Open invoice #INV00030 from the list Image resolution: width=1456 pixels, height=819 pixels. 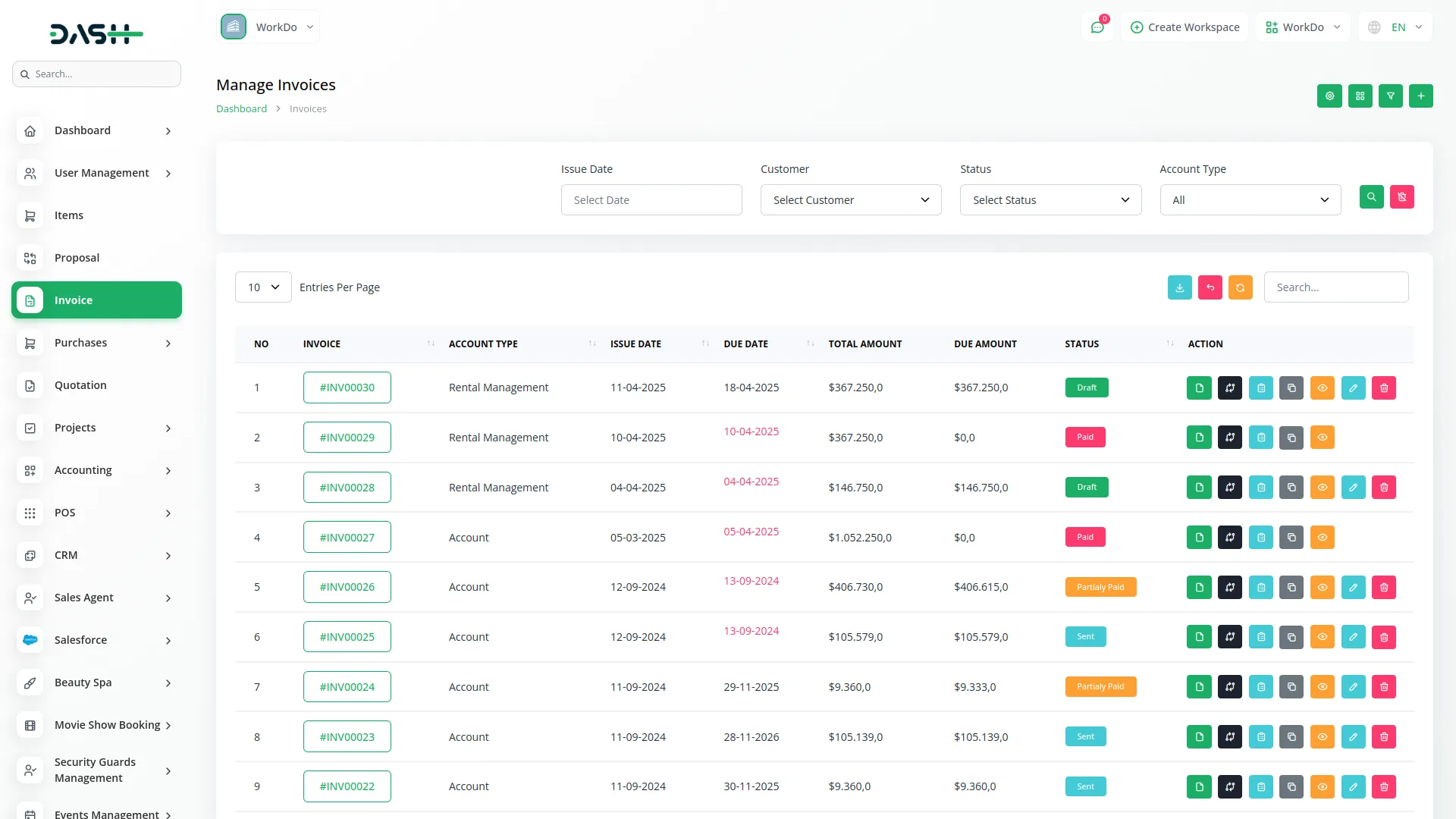347,387
